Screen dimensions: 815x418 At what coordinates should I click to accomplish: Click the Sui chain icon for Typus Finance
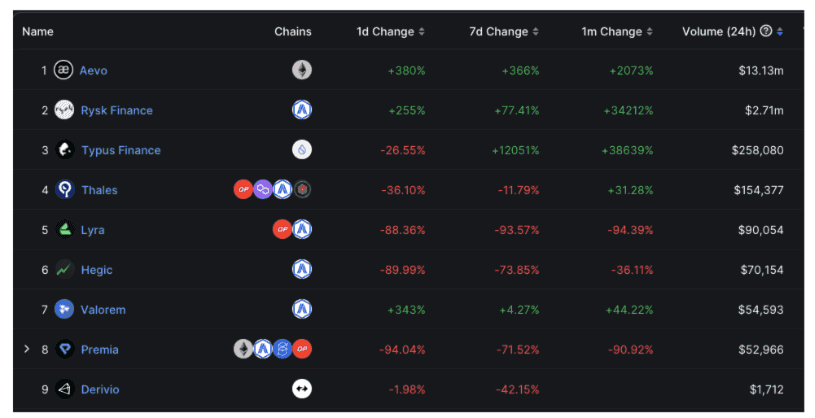click(x=301, y=150)
